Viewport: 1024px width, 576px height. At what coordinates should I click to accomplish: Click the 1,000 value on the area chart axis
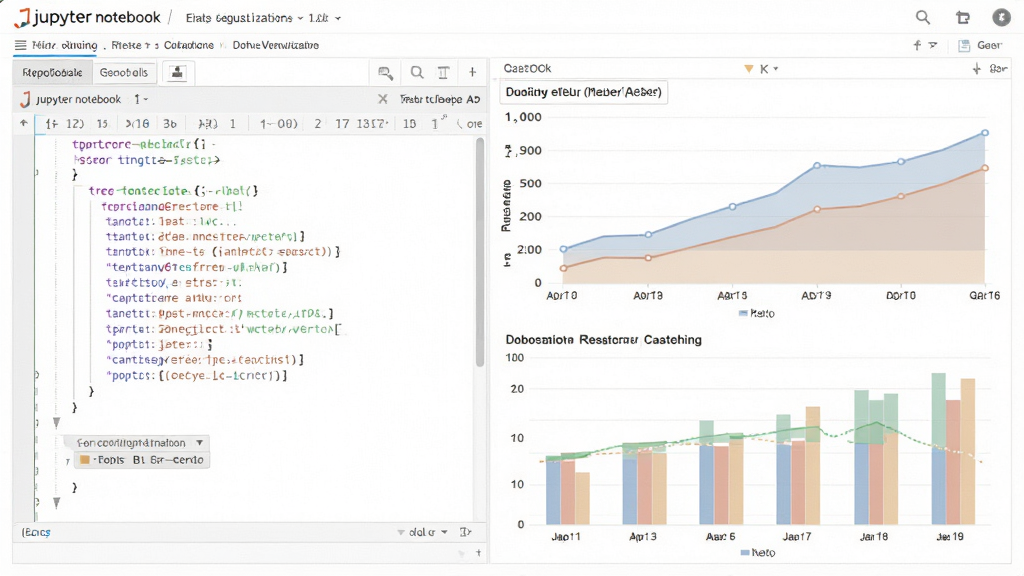(x=523, y=117)
